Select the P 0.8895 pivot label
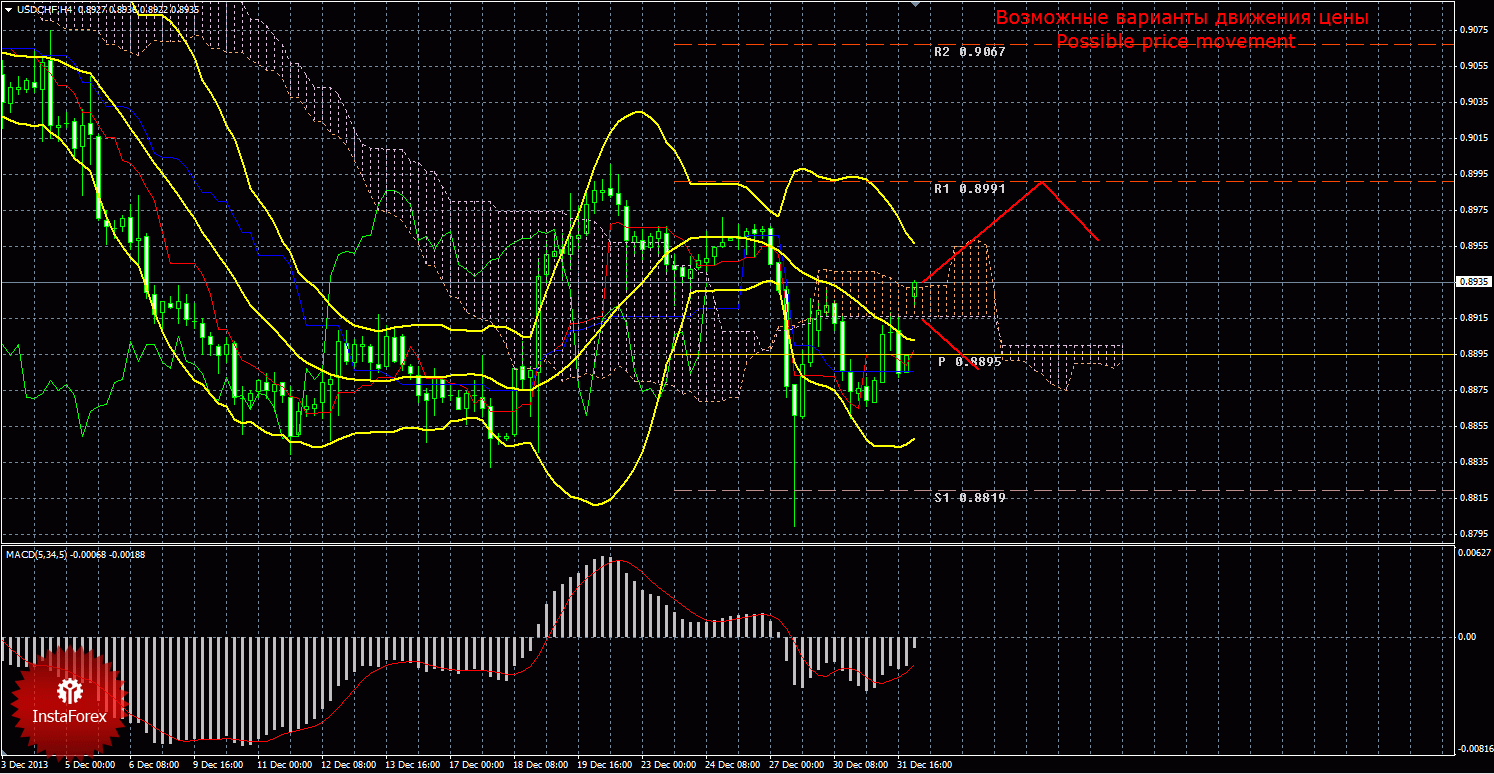Image resolution: width=1494 pixels, height=774 pixels. click(x=970, y=361)
